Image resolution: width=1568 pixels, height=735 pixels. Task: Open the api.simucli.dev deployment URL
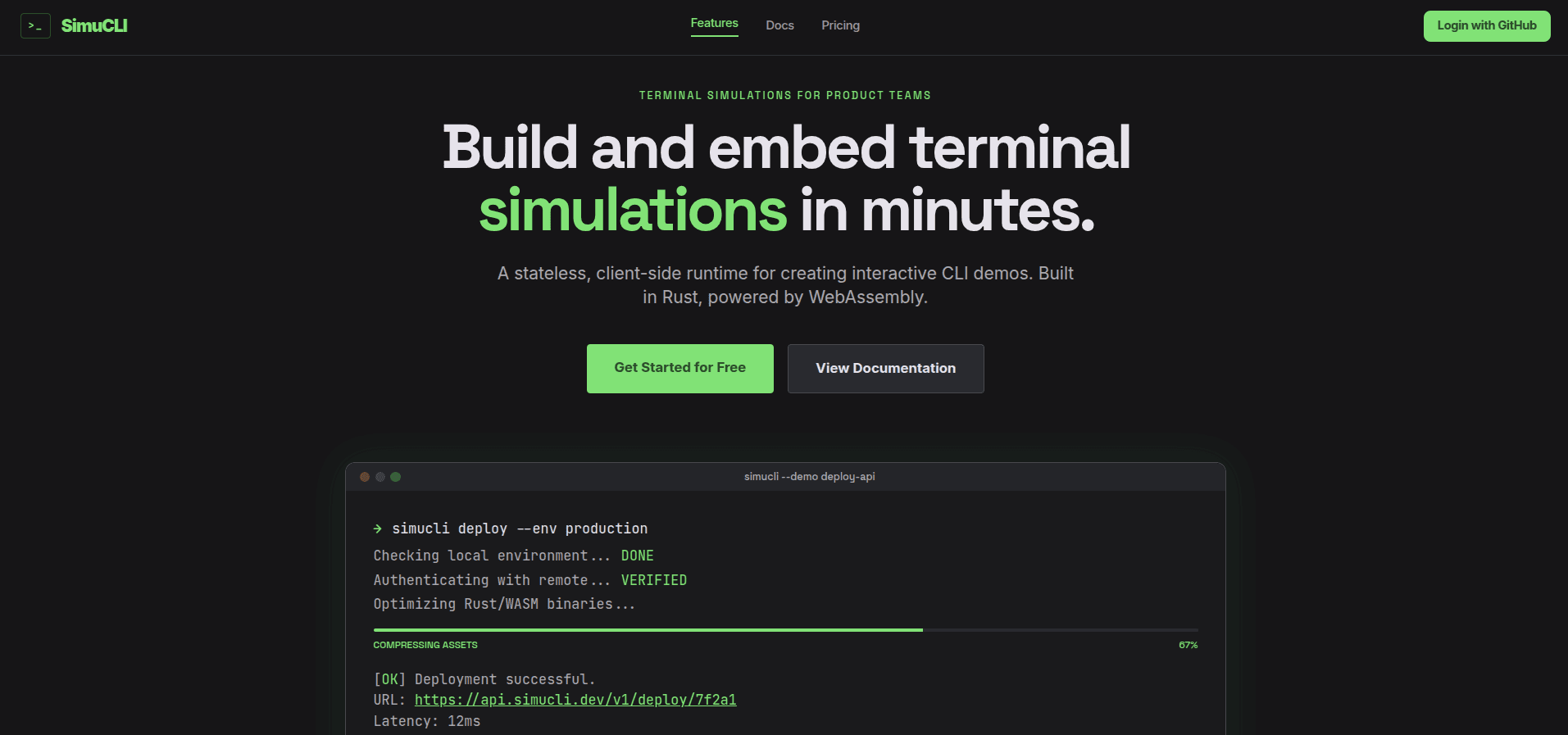coord(575,700)
